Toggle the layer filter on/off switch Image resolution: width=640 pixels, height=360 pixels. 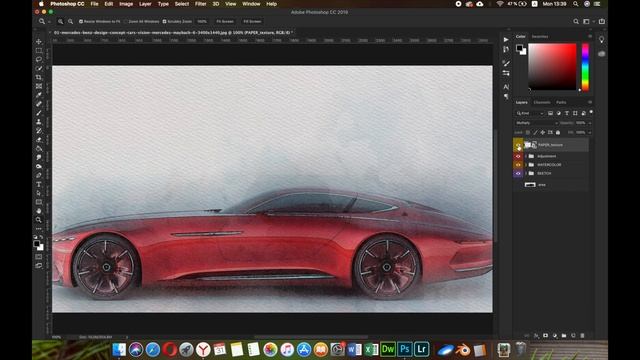[591, 113]
